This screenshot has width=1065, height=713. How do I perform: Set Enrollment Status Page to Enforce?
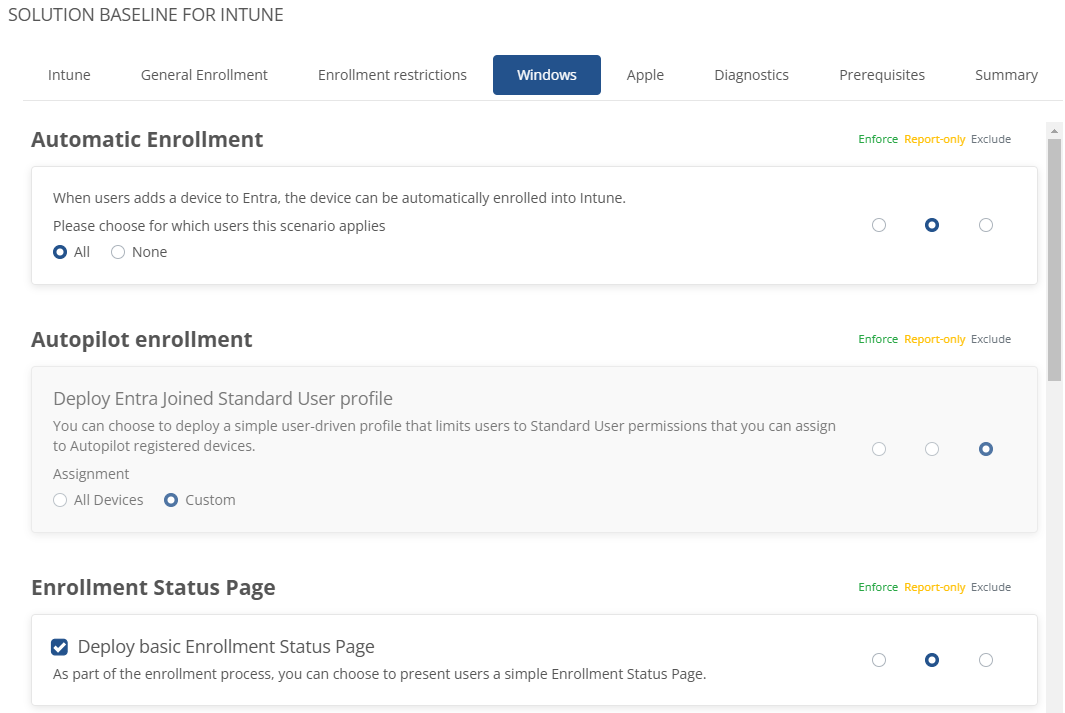coord(879,660)
